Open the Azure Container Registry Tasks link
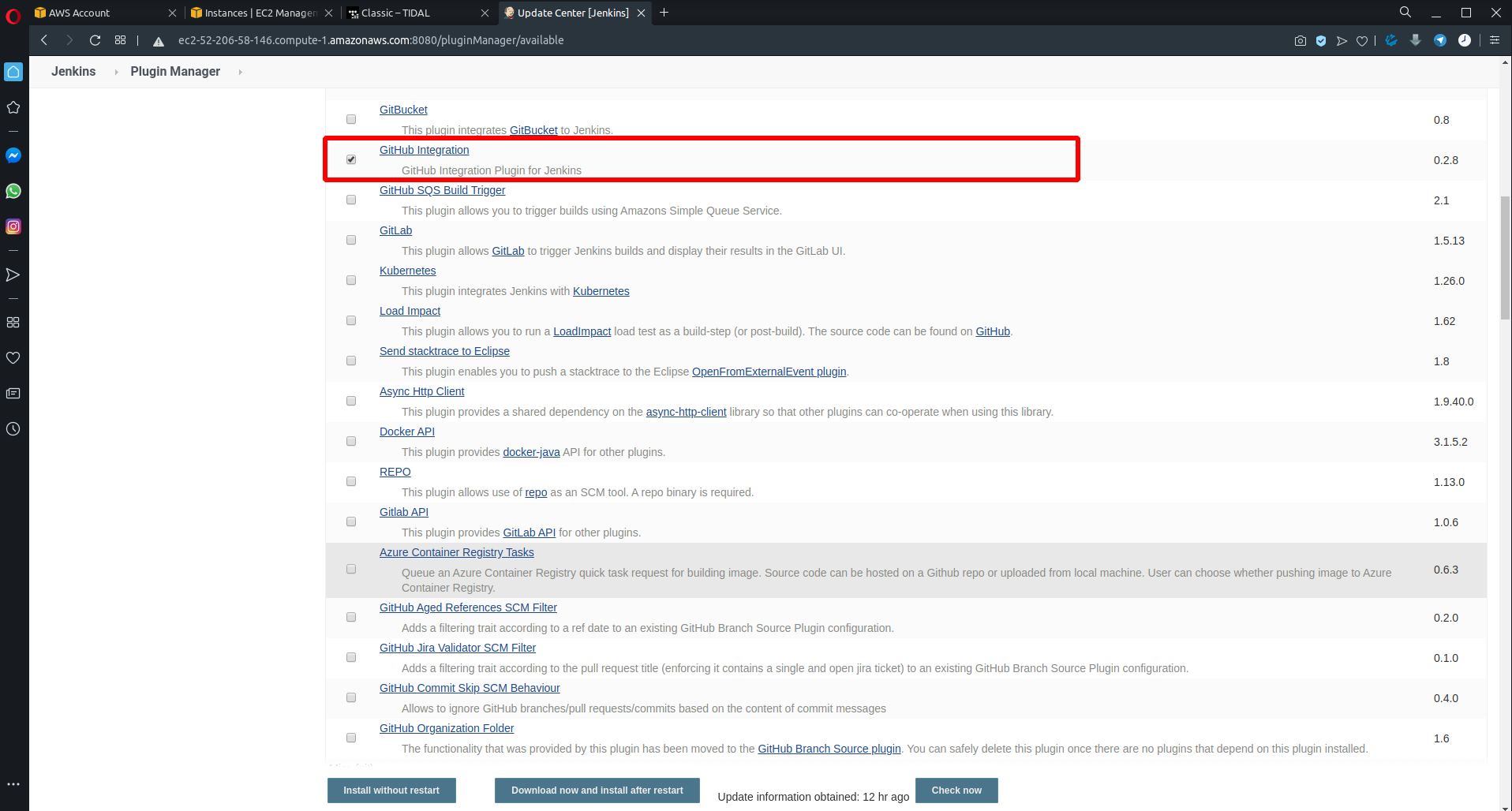 [457, 552]
